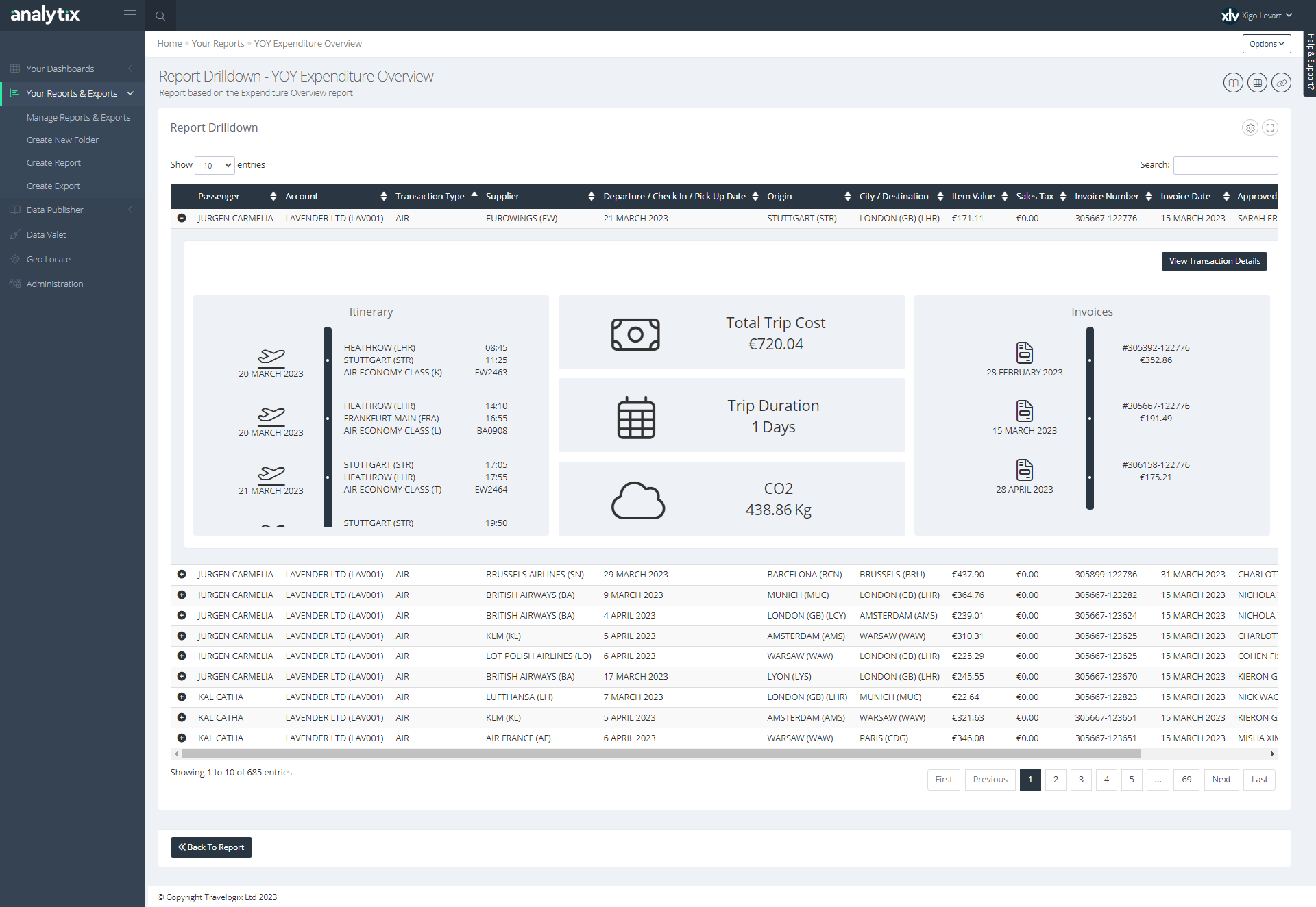This screenshot has height=907, width=1316.
Task: Go to page 5
Action: click(x=1132, y=780)
